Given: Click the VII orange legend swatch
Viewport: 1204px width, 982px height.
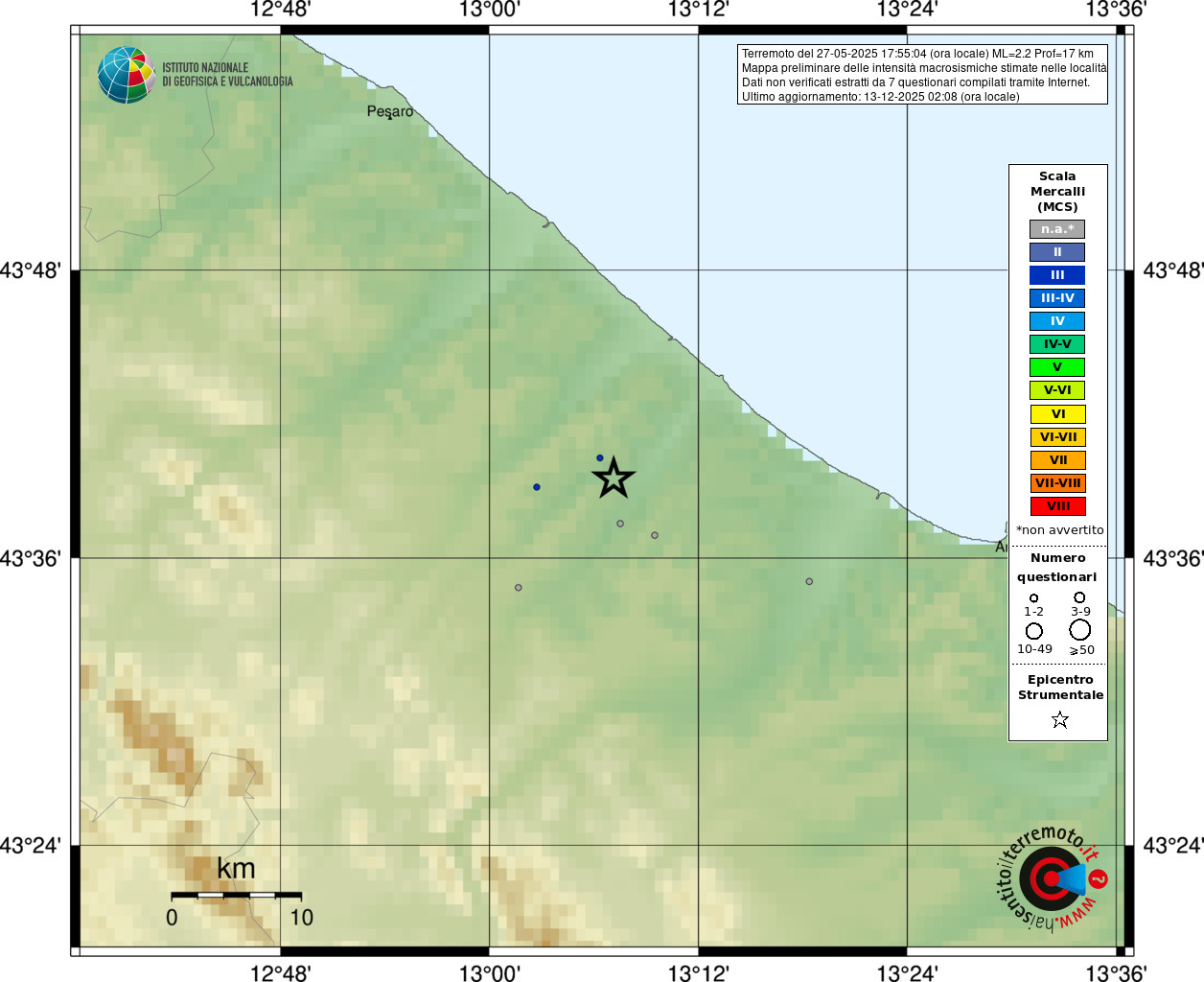Looking at the screenshot, I should 1057,460.
